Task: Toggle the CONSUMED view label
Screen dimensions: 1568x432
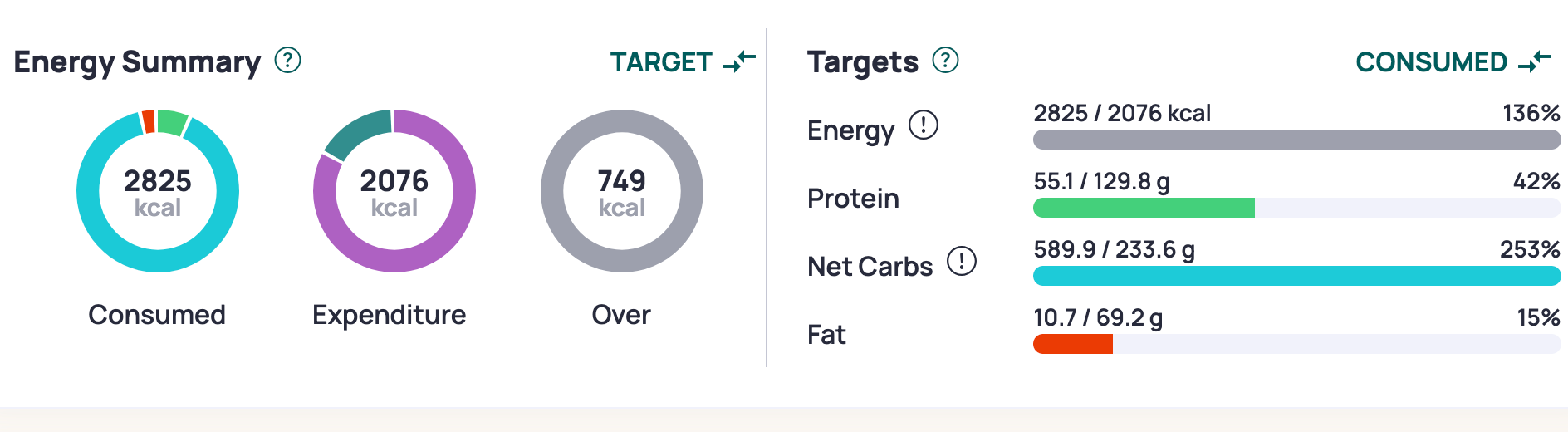Action: 1431,62
